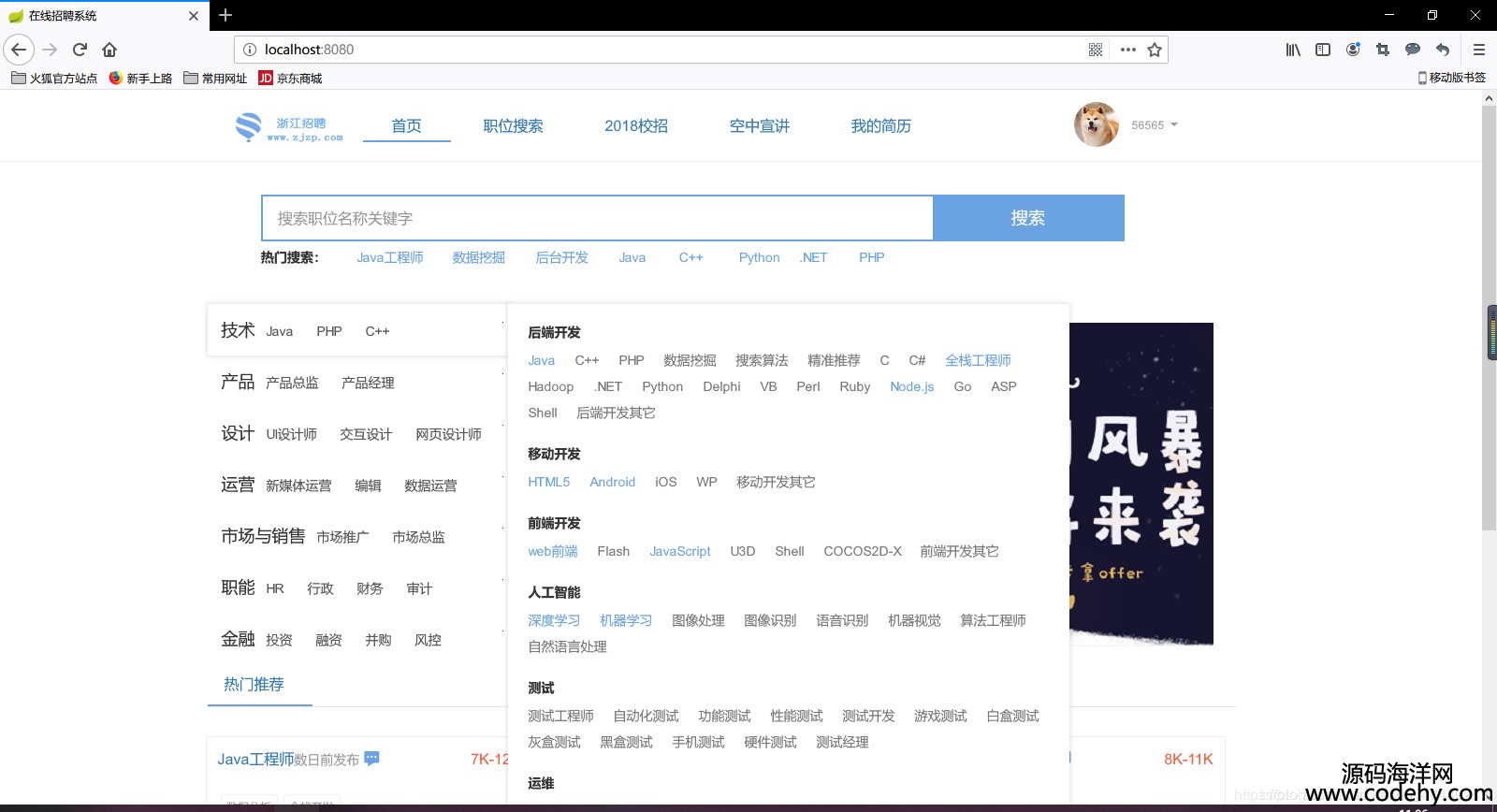Click the undo arrow toolbar icon

coord(1443,50)
